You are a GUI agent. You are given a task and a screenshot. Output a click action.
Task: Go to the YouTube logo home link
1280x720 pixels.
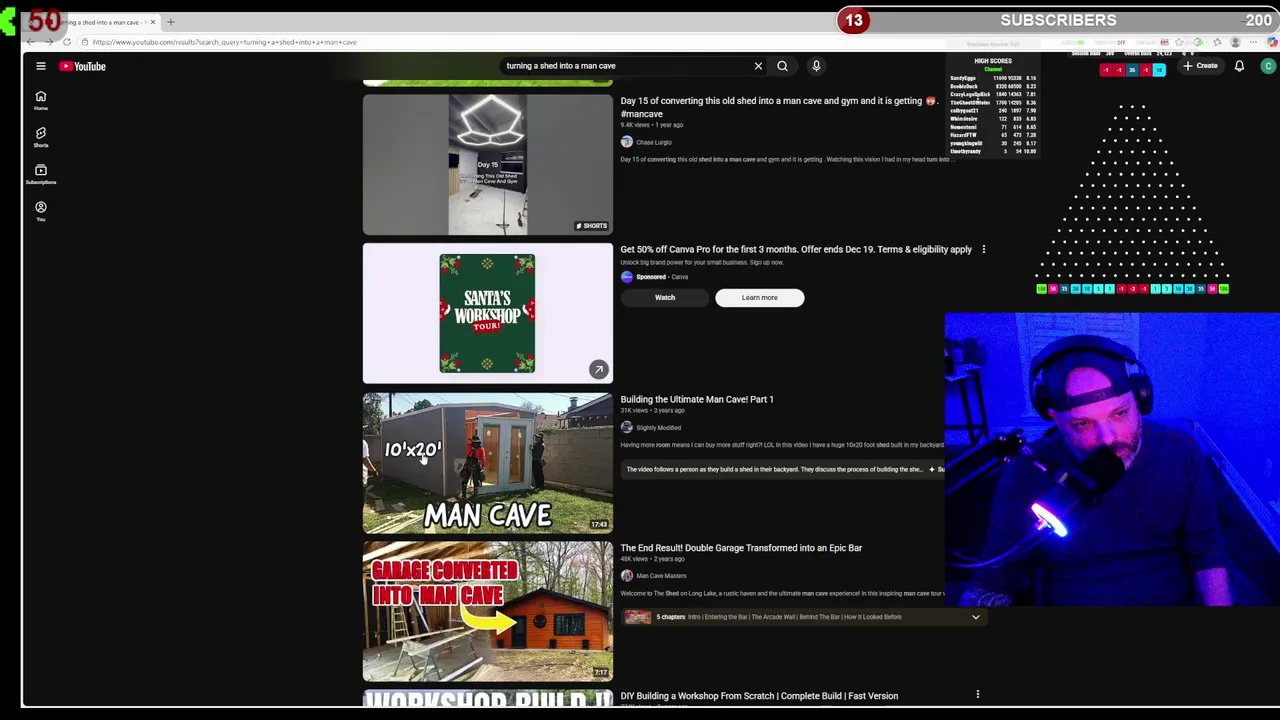point(82,66)
